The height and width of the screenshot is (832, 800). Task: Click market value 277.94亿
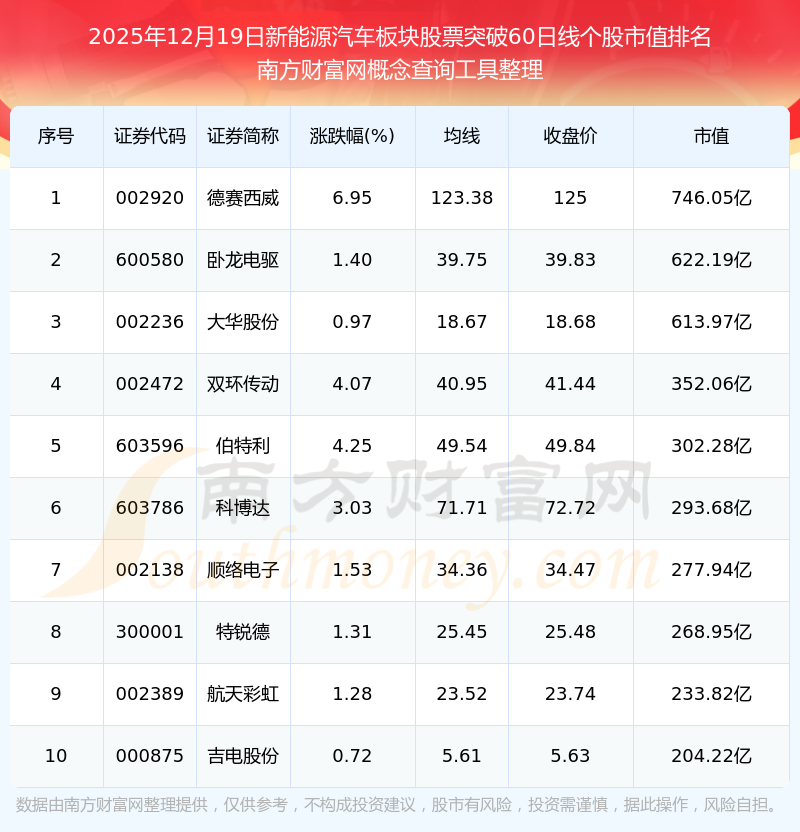click(711, 570)
